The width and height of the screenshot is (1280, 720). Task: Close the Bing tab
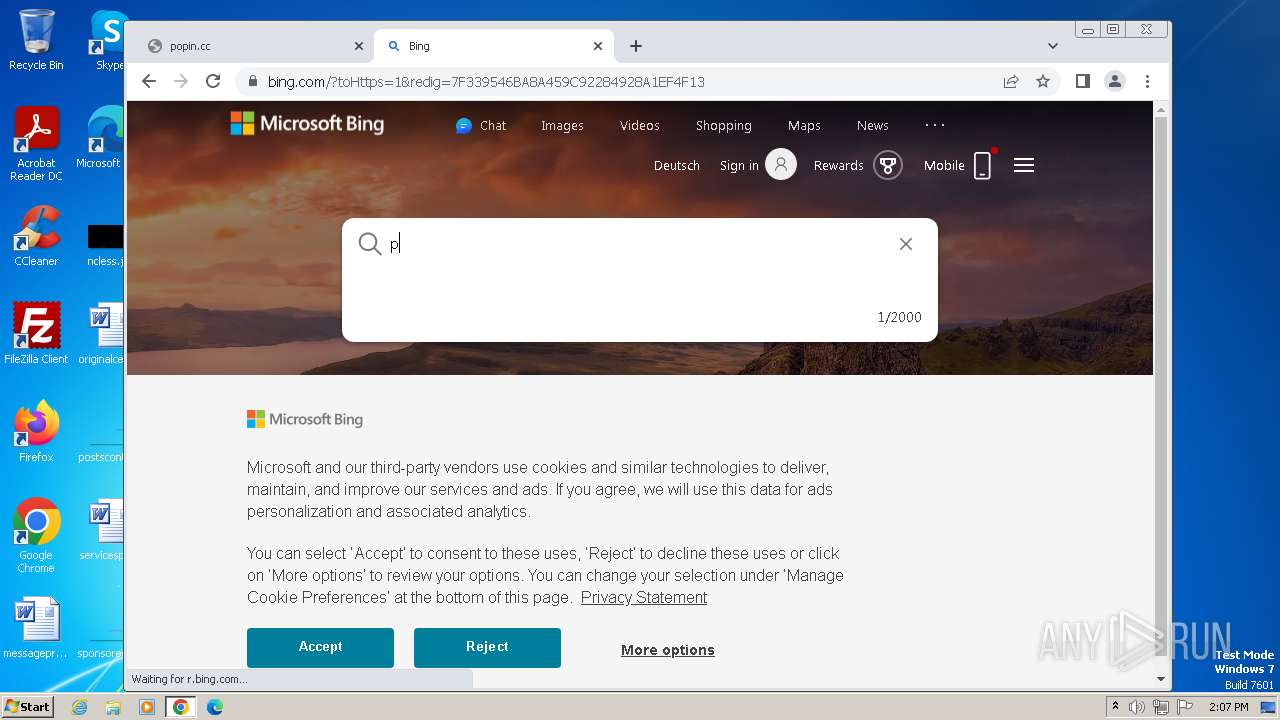coord(598,46)
